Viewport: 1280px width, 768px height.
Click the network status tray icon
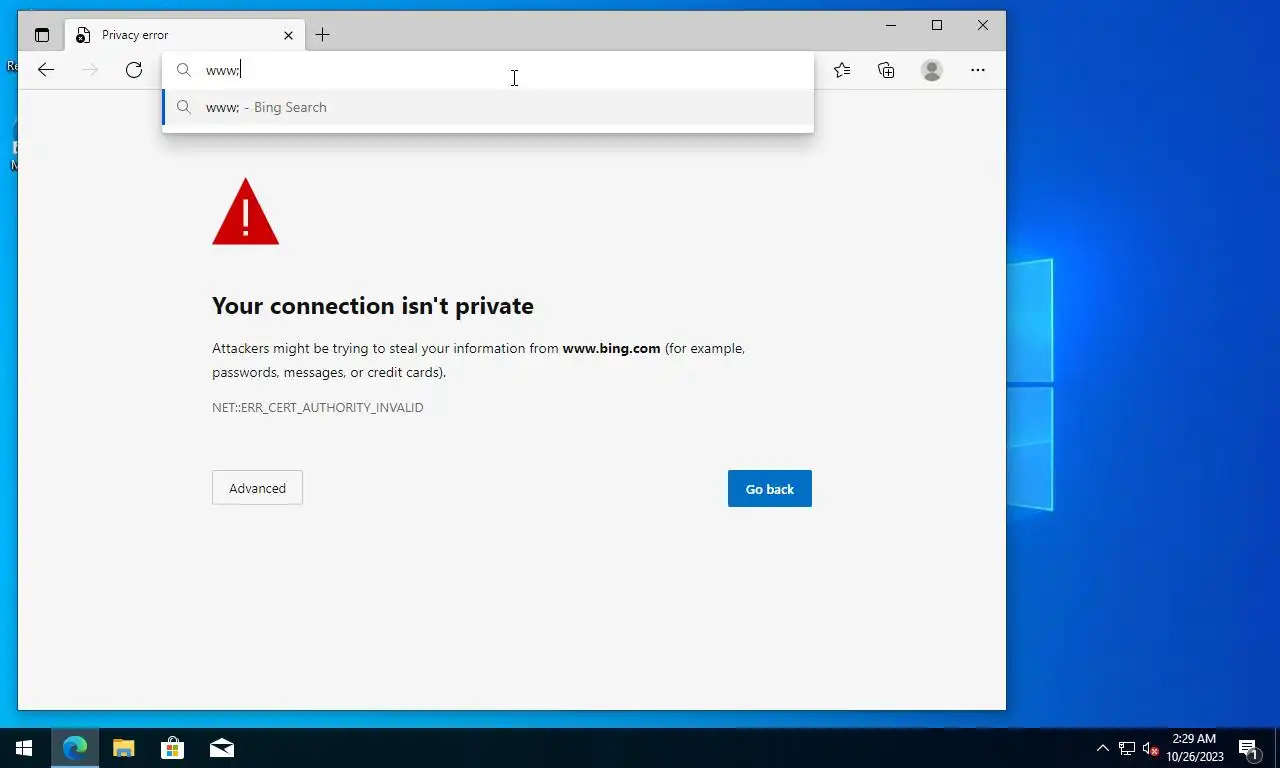tap(1127, 748)
